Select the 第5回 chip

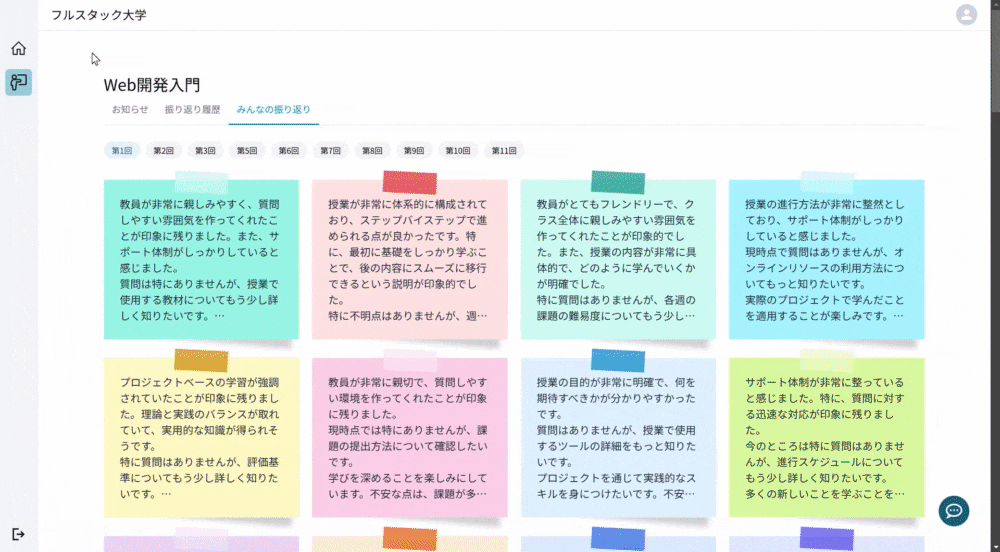point(247,151)
